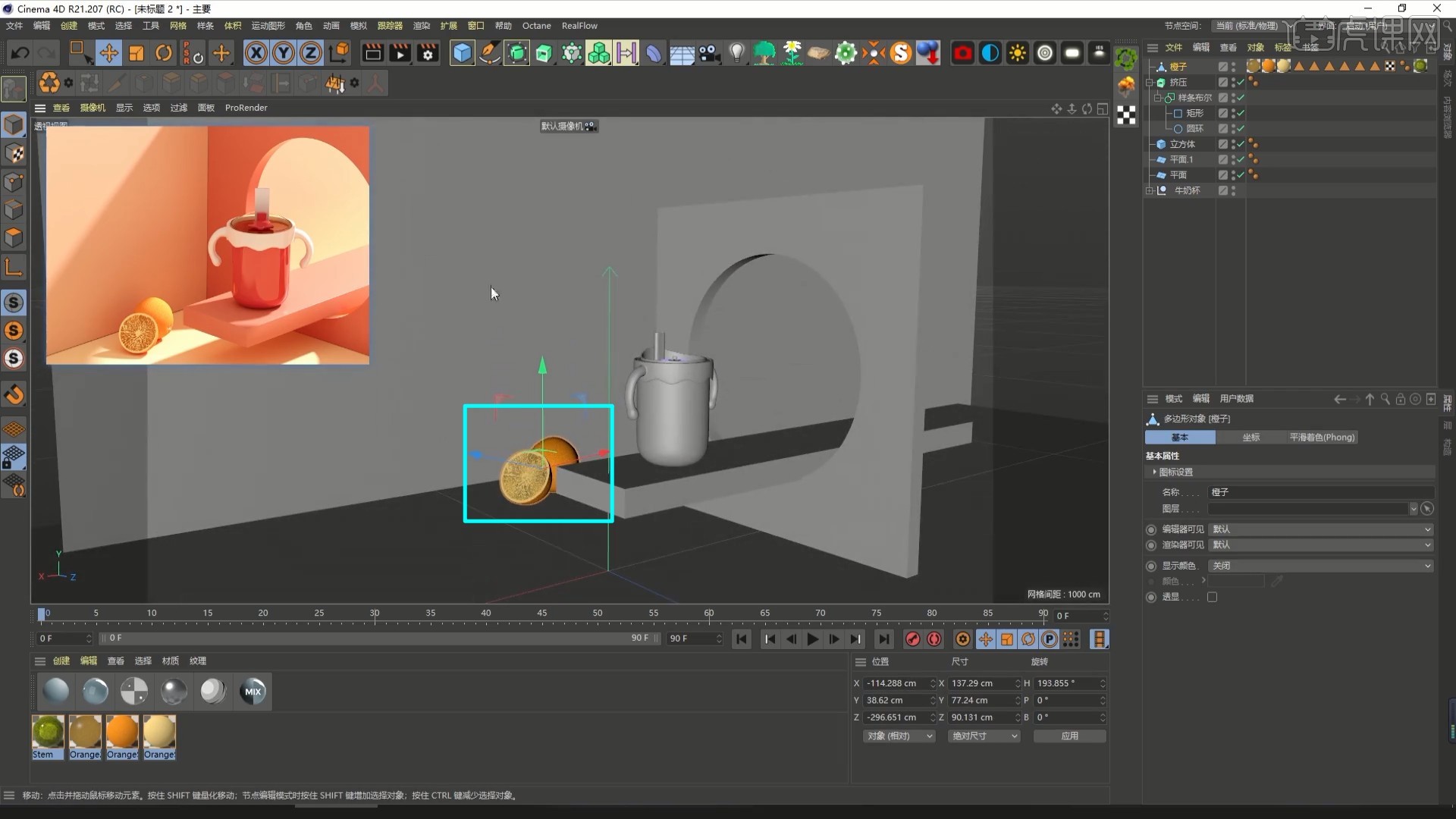Select the Rotate tool in the toolbar

pos(163,52)
